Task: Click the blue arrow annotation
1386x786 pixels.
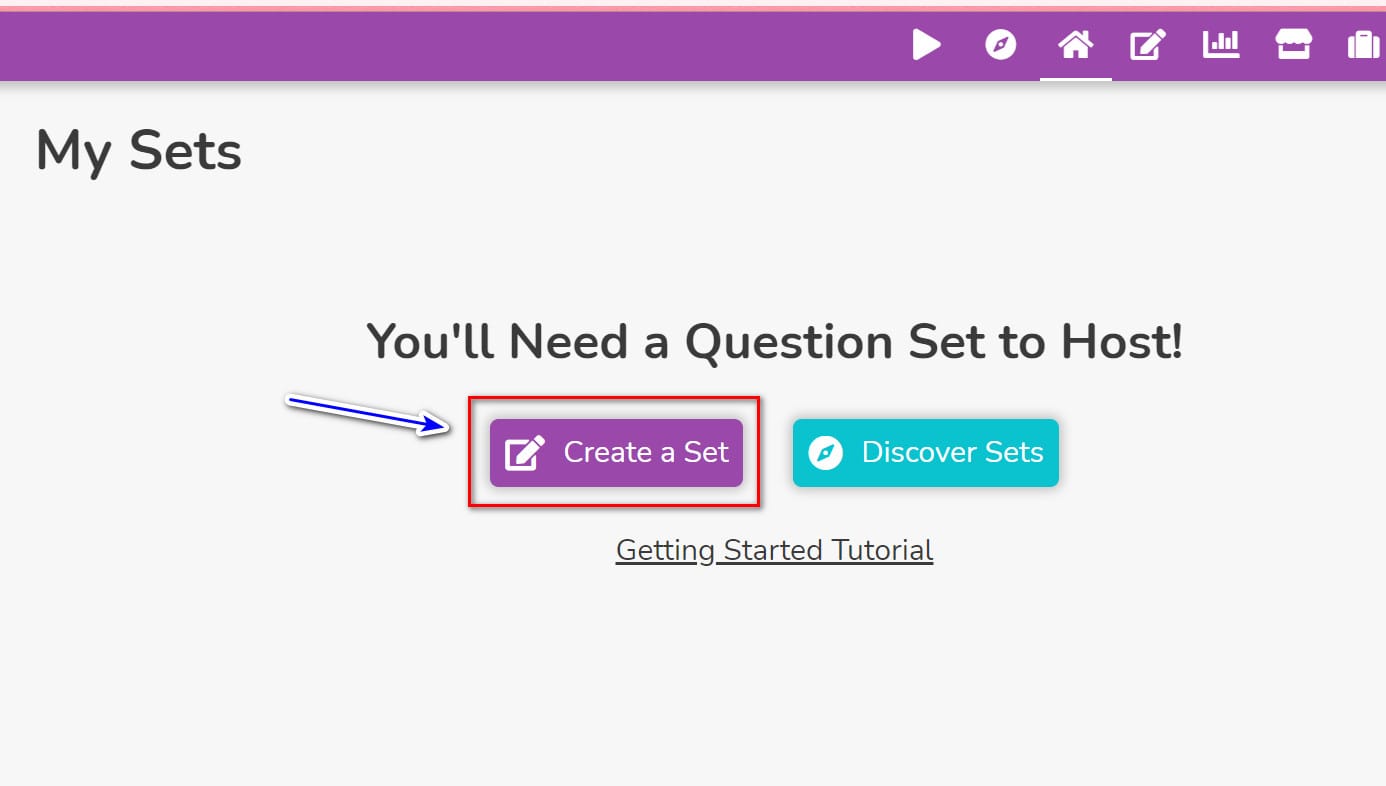Action: coord(369,414)
